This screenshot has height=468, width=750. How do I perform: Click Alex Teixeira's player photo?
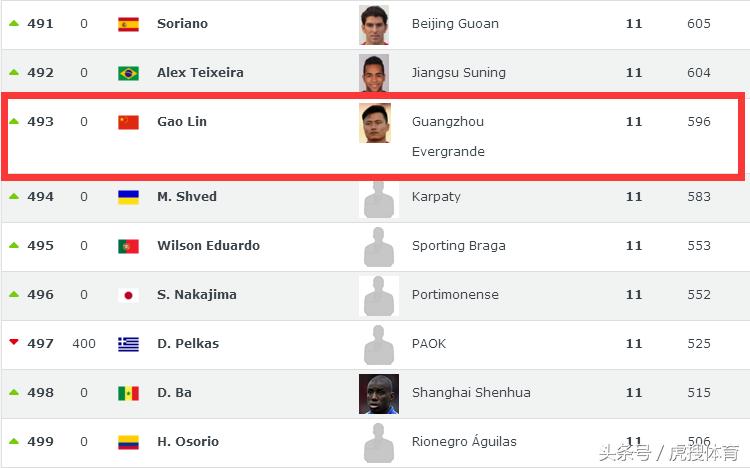(x=374, y=73)
